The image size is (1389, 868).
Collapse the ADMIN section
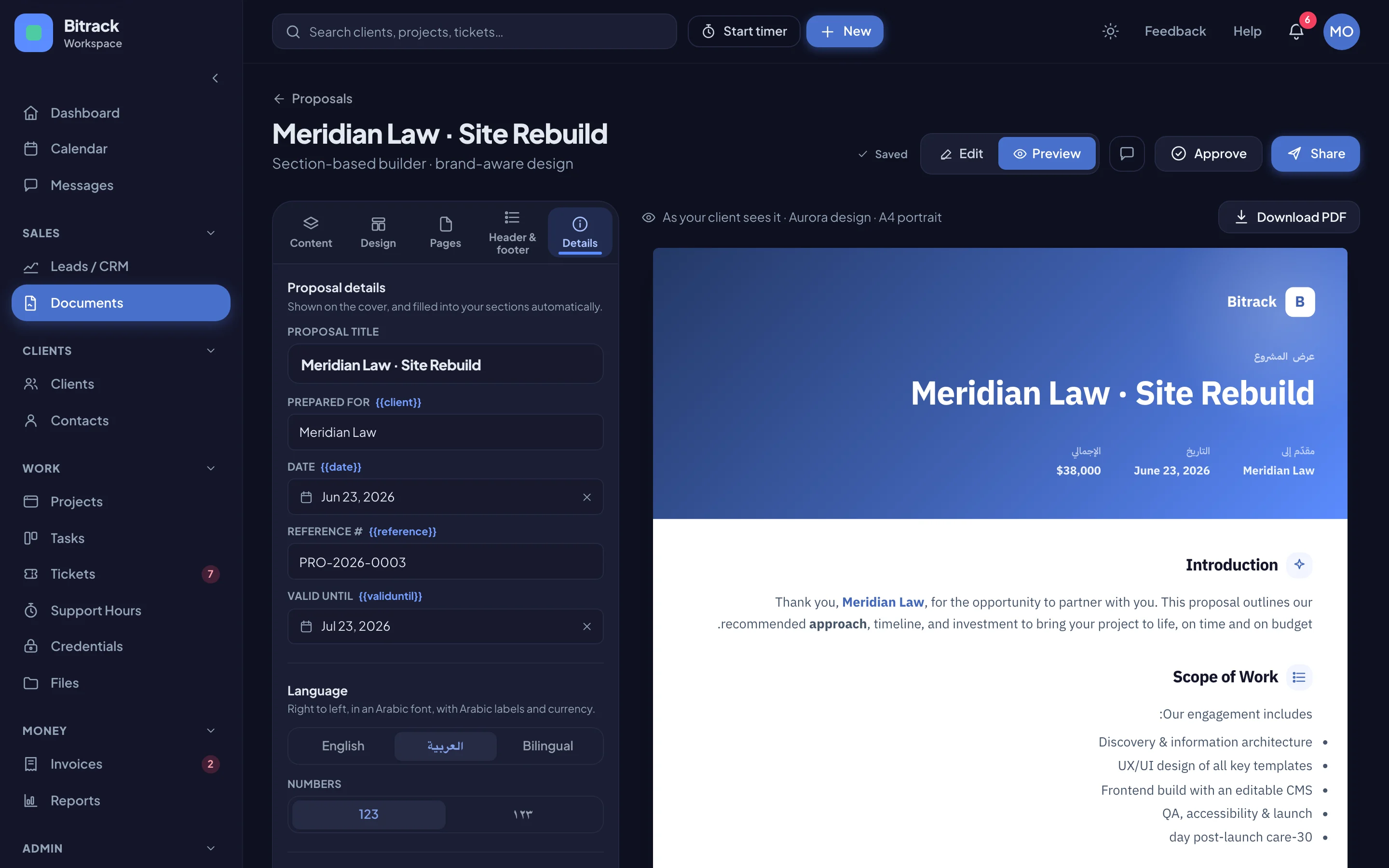tap(211, 849)
